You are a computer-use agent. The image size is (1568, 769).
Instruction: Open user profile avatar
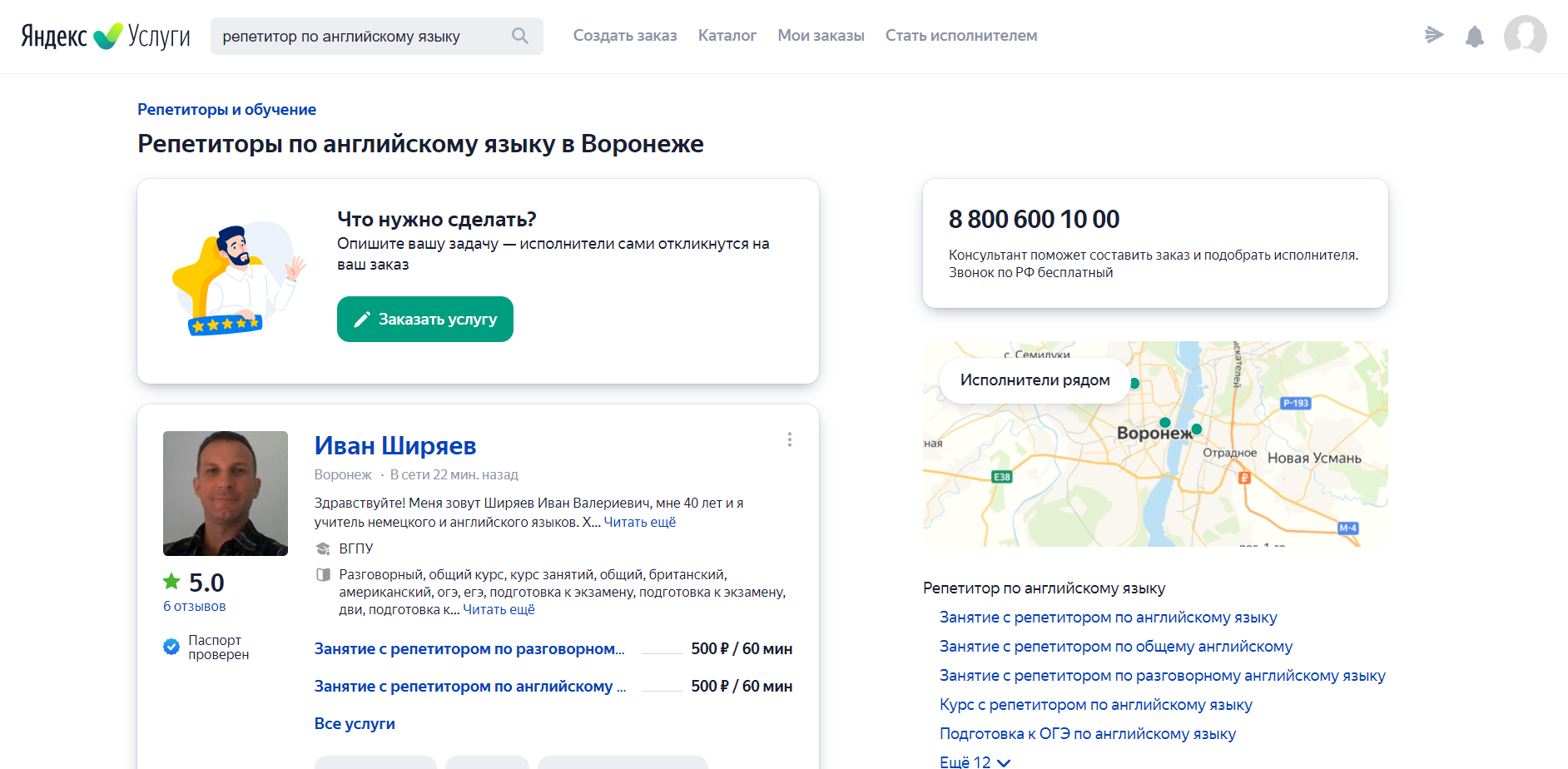(1525, 36)
